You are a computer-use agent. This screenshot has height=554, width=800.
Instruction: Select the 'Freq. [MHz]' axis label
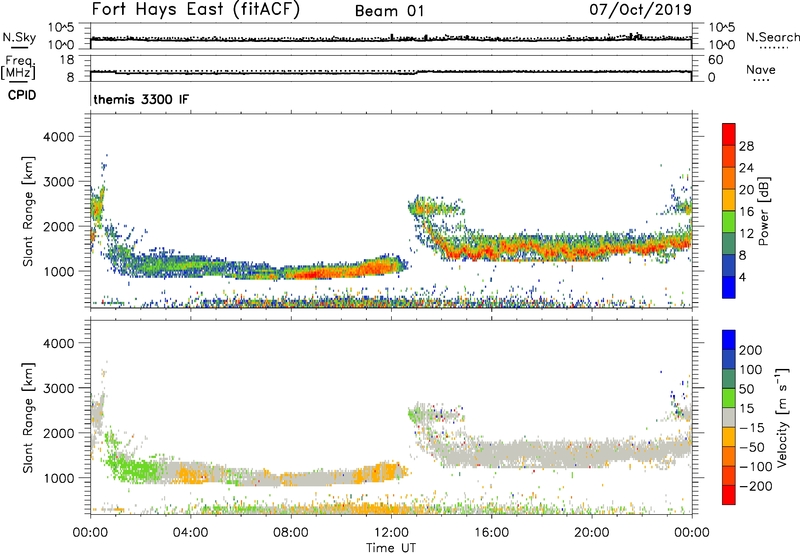tap(18, 68)
